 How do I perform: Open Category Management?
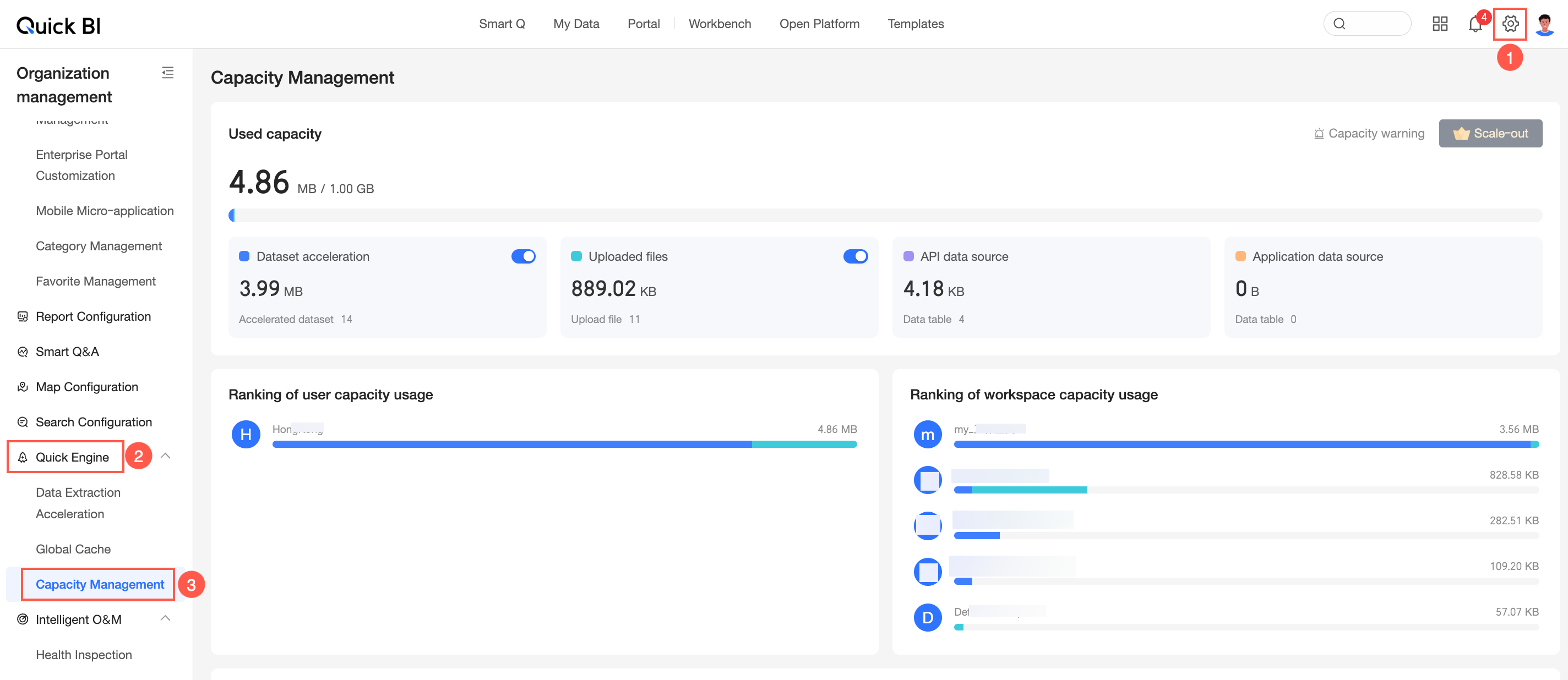[x=99, y=246]
